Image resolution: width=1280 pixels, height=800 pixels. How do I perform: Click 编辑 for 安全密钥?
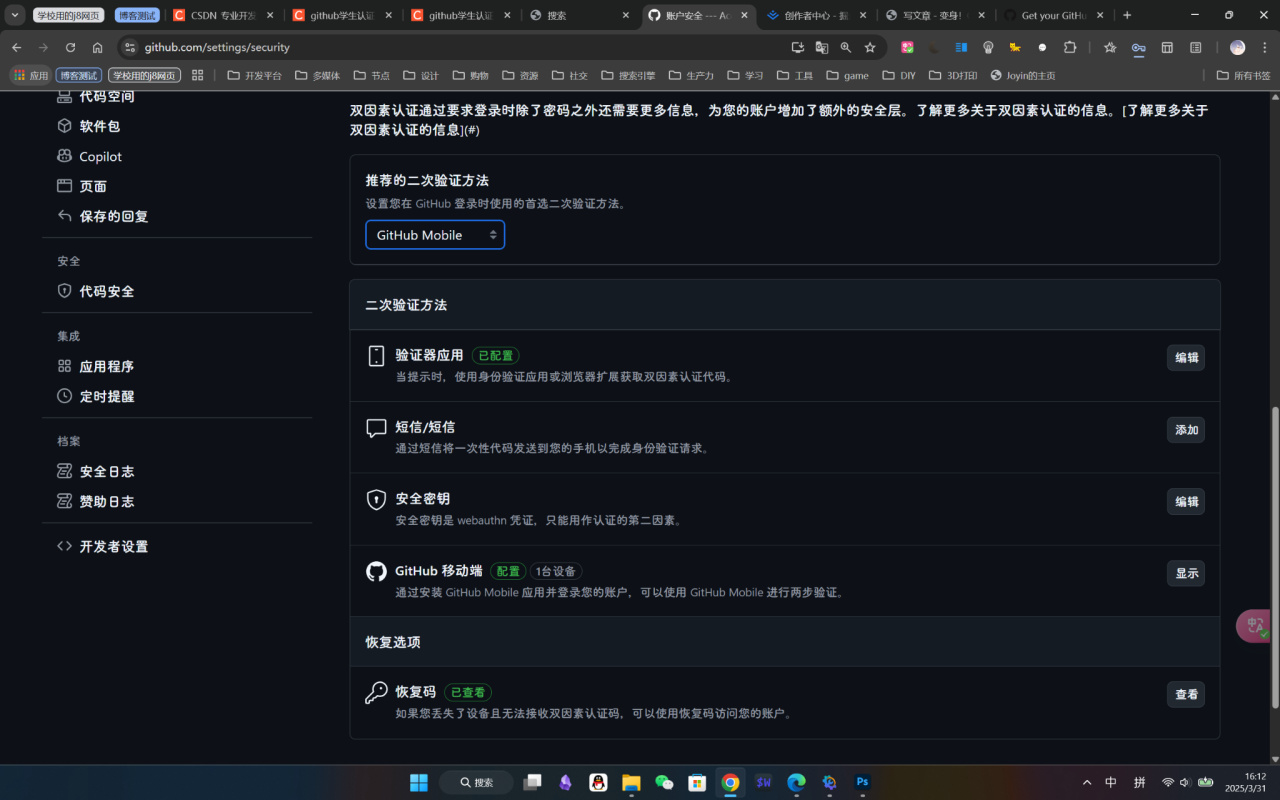click(x=1186, y=502)
